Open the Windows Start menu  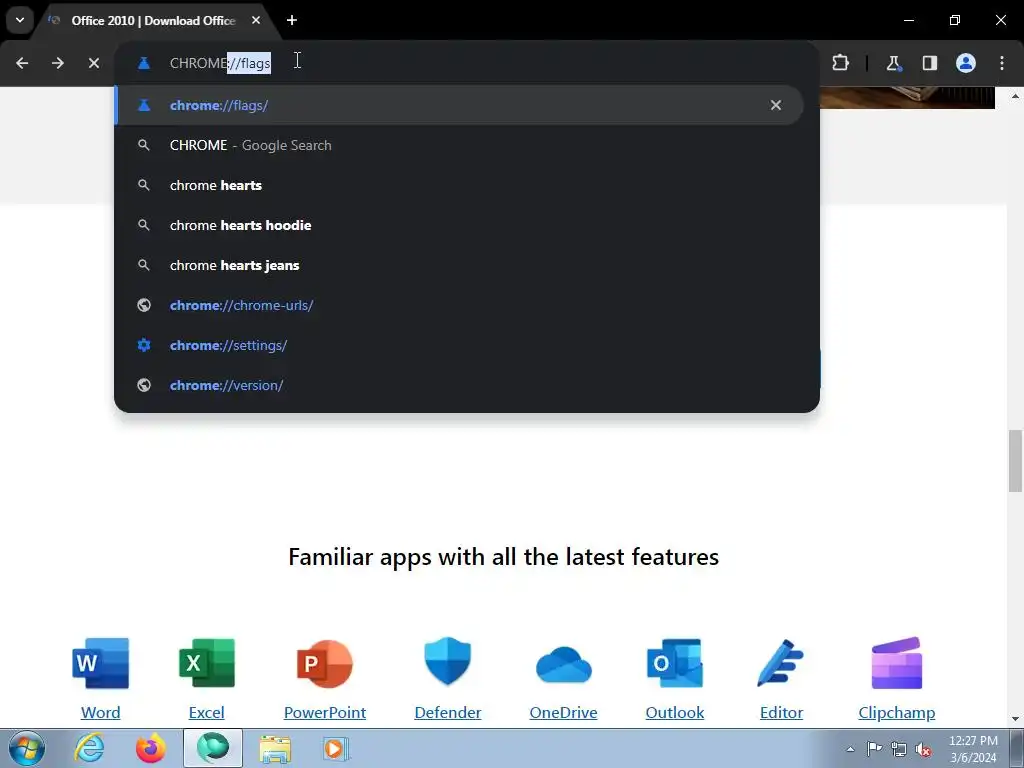[27, 748]
